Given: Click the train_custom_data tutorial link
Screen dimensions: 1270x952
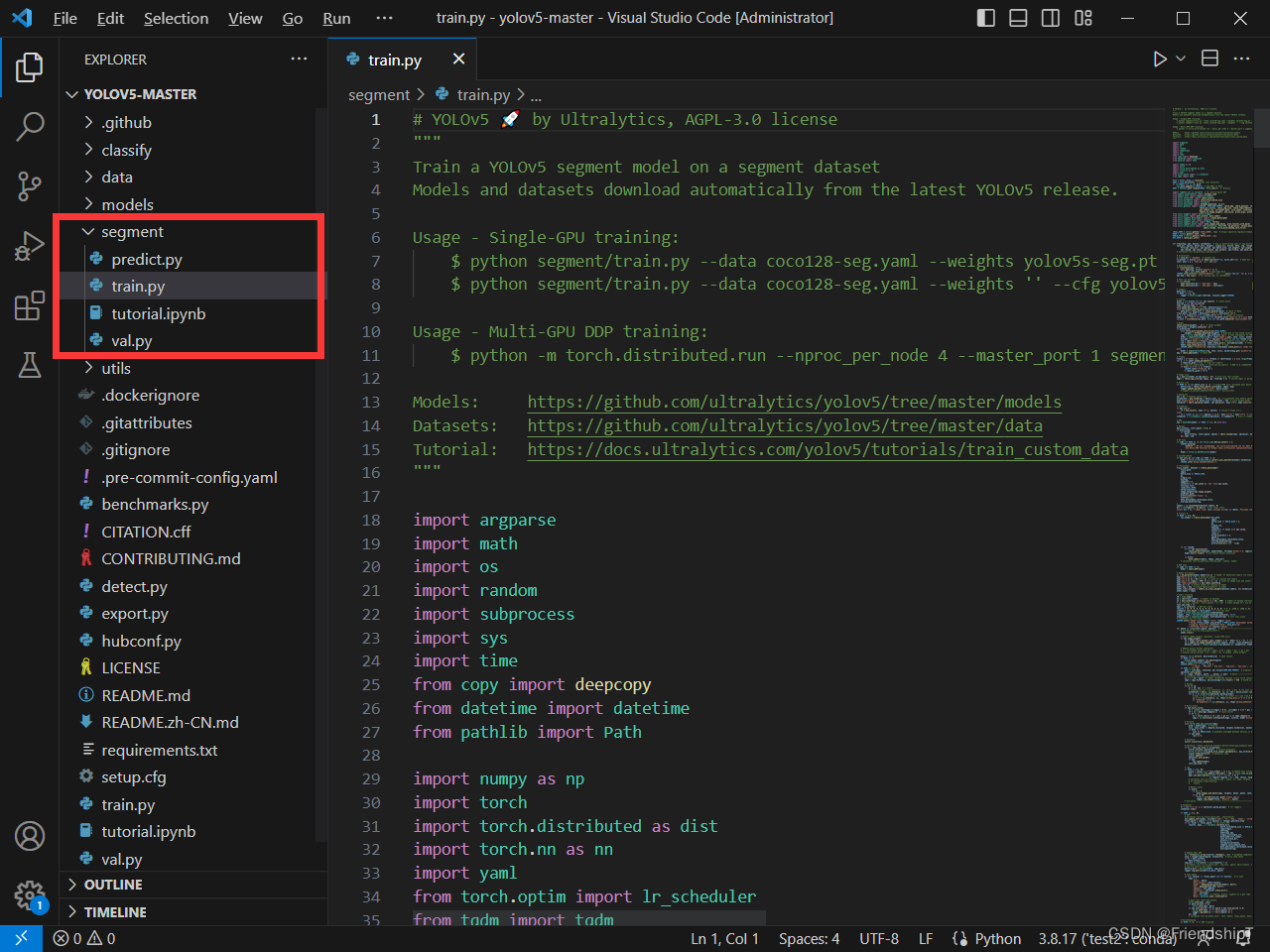Looking at the screenshot, I should 827,449.
